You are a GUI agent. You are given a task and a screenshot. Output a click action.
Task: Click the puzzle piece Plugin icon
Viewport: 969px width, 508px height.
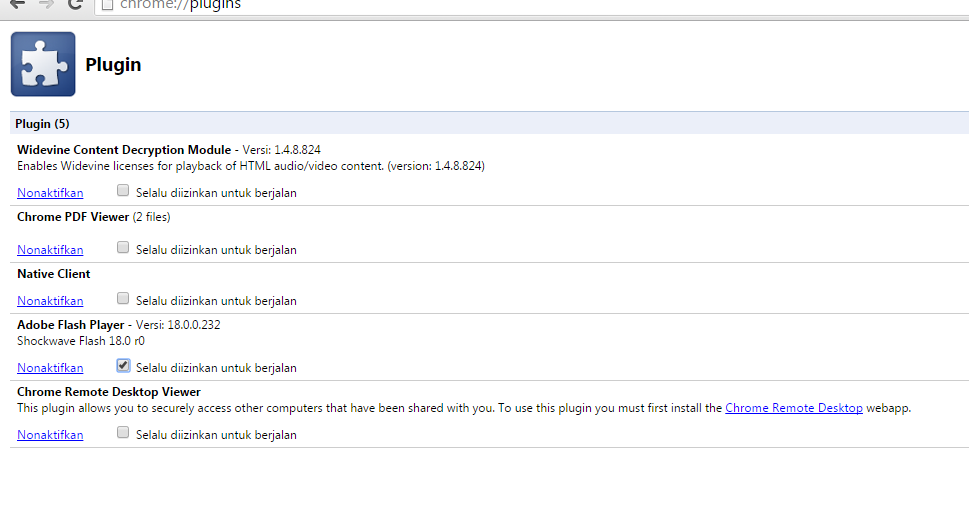(43, 64)
